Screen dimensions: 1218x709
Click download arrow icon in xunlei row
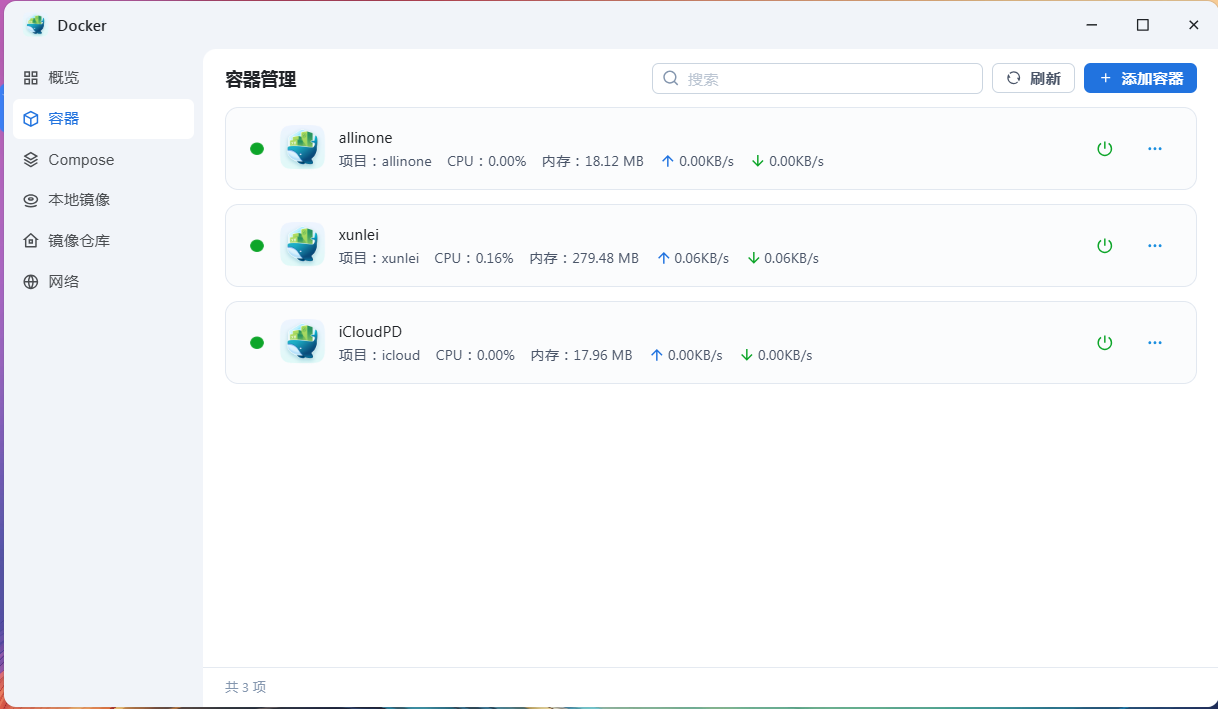click(x=754, y=258)
